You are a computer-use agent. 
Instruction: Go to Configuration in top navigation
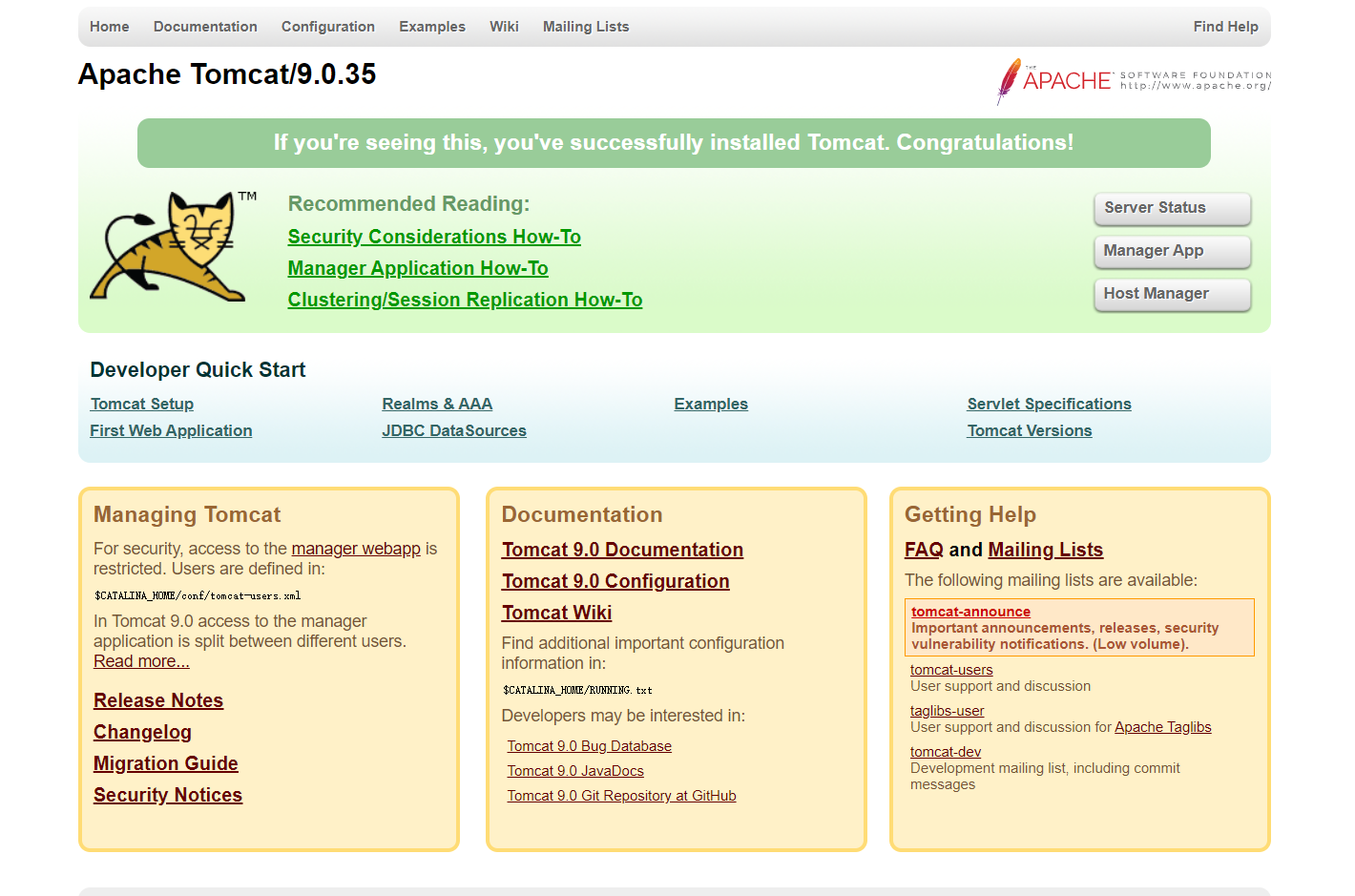pos(328,27)
